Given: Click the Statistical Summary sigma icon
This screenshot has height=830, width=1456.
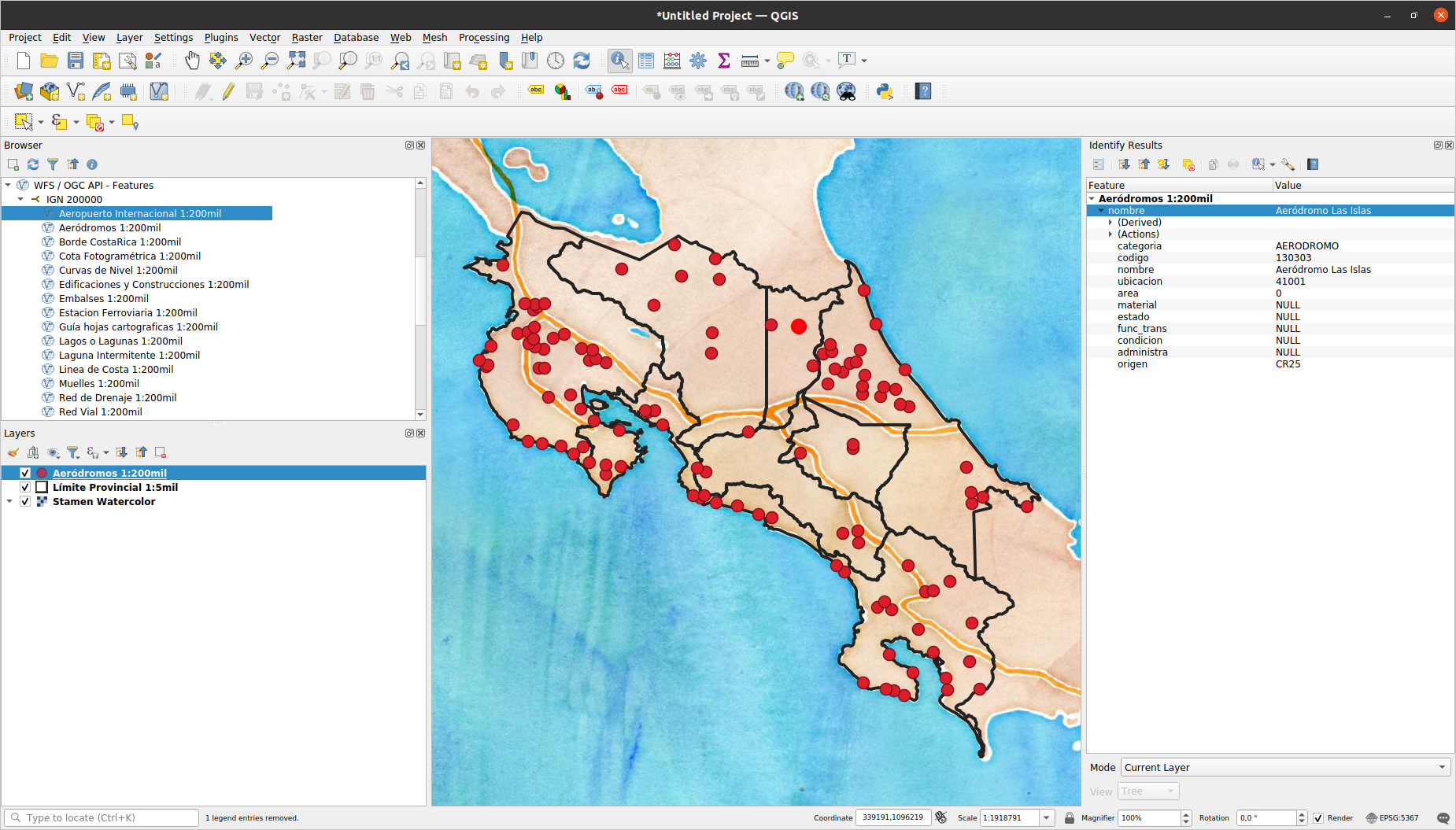Looking at the screenshot, I should (x=724, y=61).
